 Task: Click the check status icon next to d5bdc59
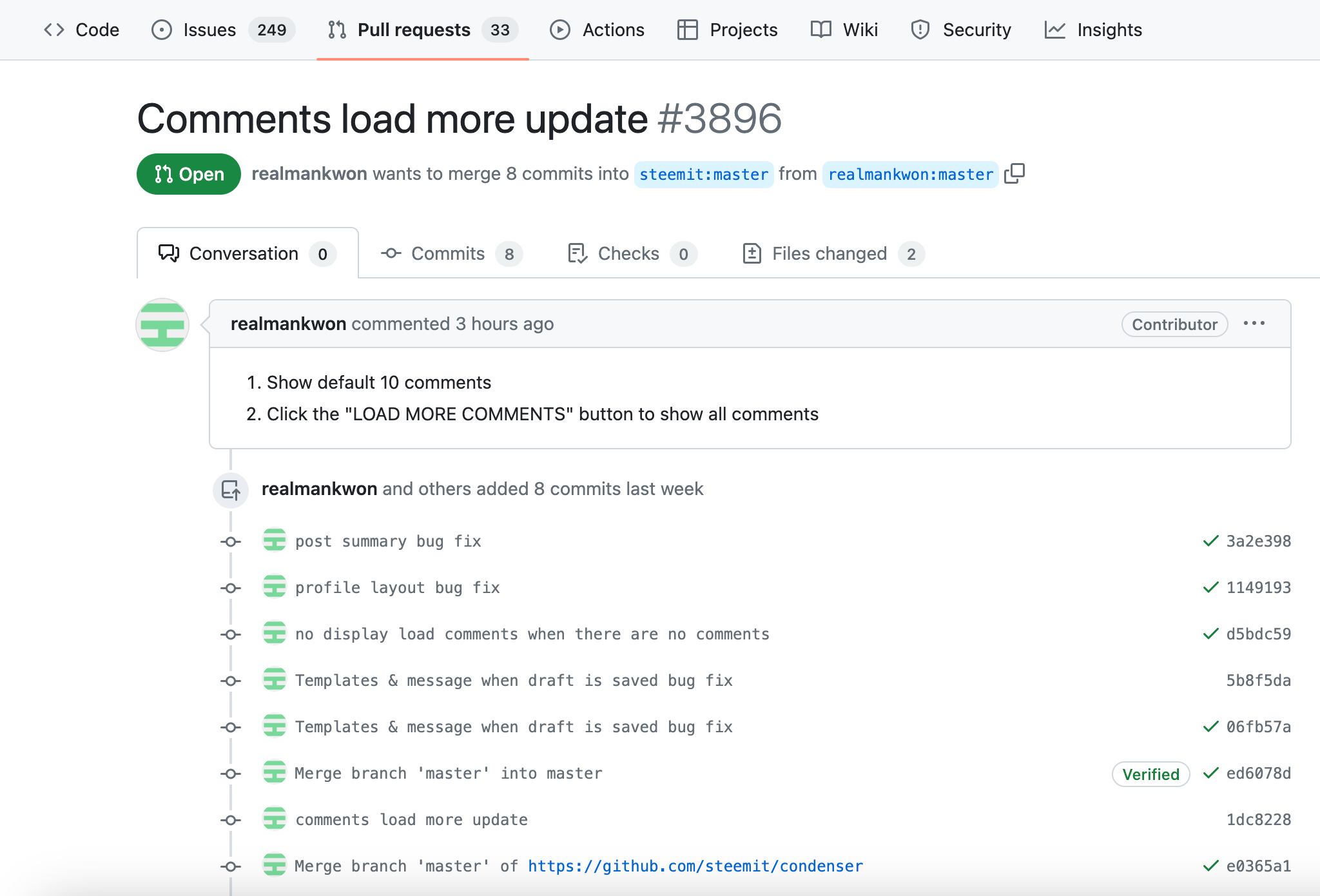pos(1210,634)
